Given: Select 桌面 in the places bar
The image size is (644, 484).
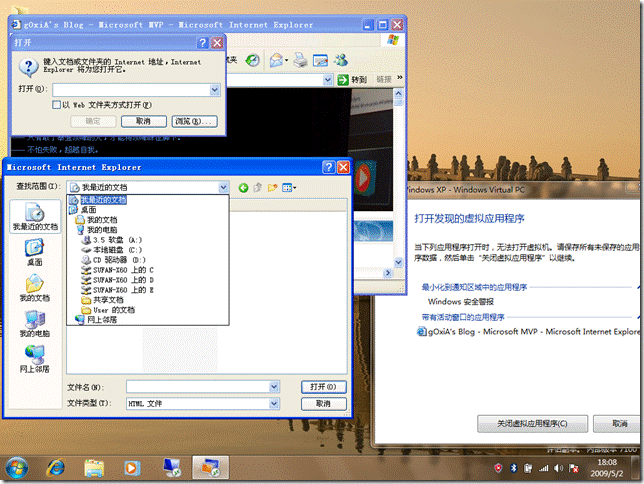Looking at the screenshot, I should click(35, 252).
